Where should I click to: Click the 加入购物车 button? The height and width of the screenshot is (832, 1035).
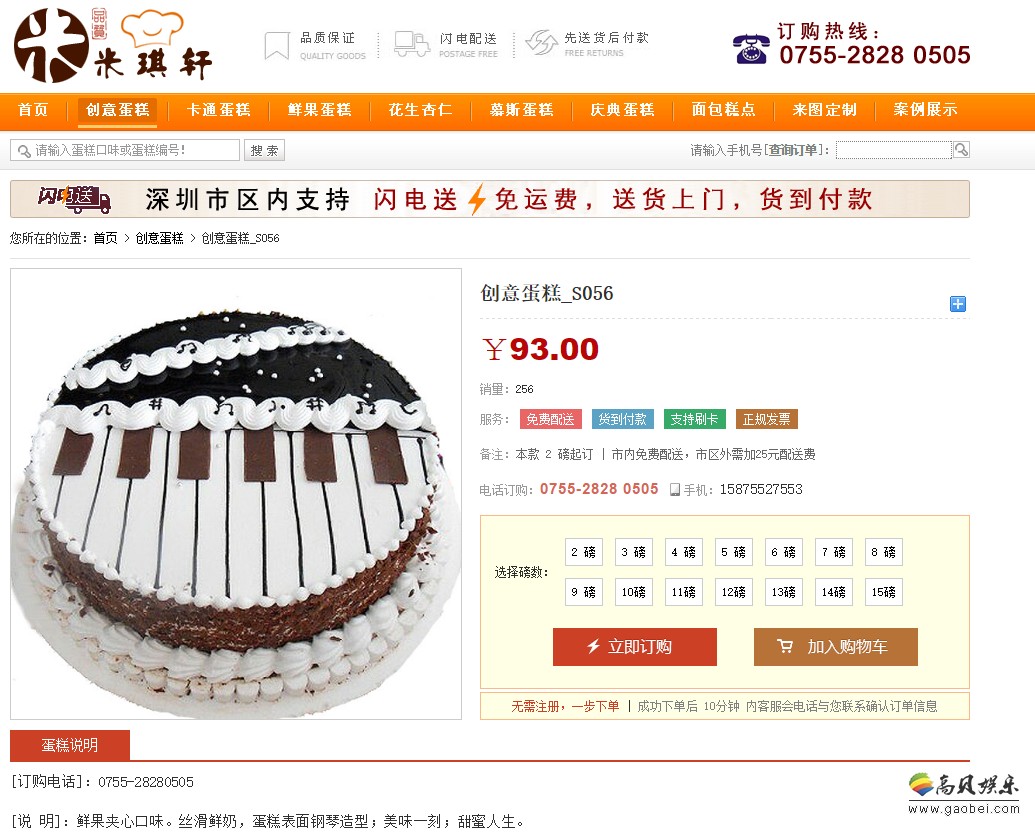tap(836, 646)
